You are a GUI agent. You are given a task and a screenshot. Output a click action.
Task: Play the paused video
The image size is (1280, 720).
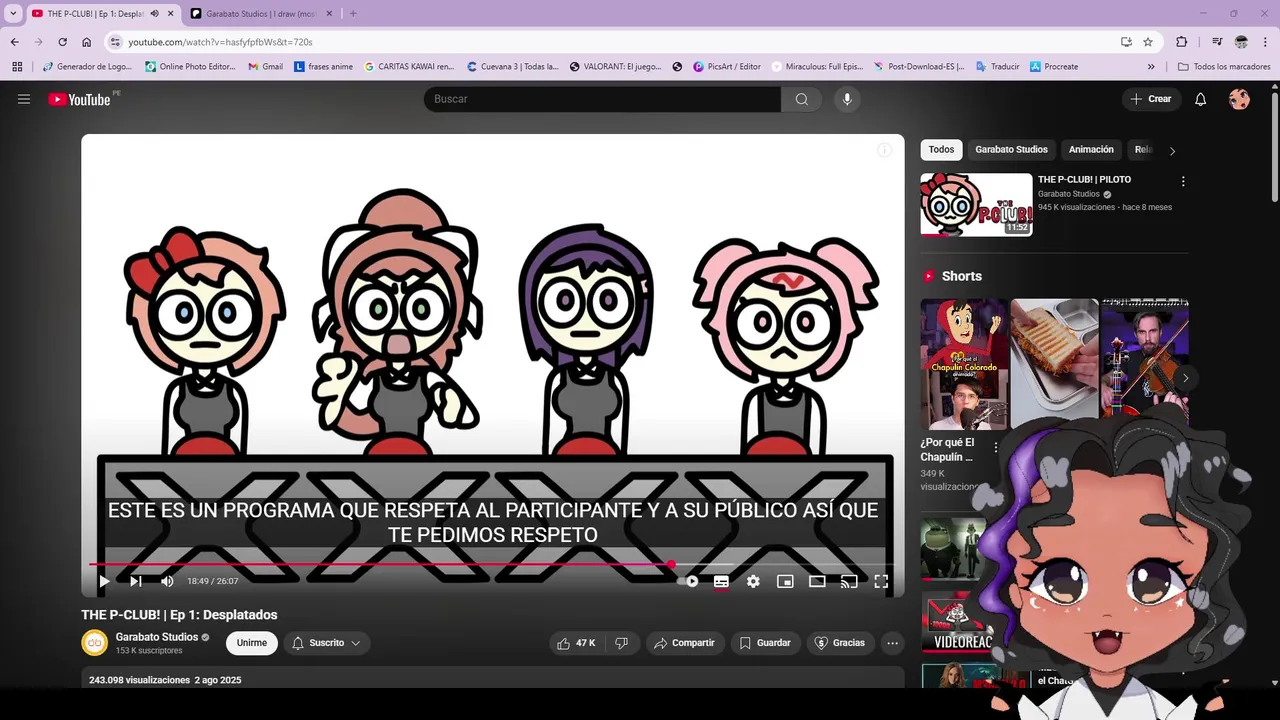pyautogui.click(x=104, y=581)
